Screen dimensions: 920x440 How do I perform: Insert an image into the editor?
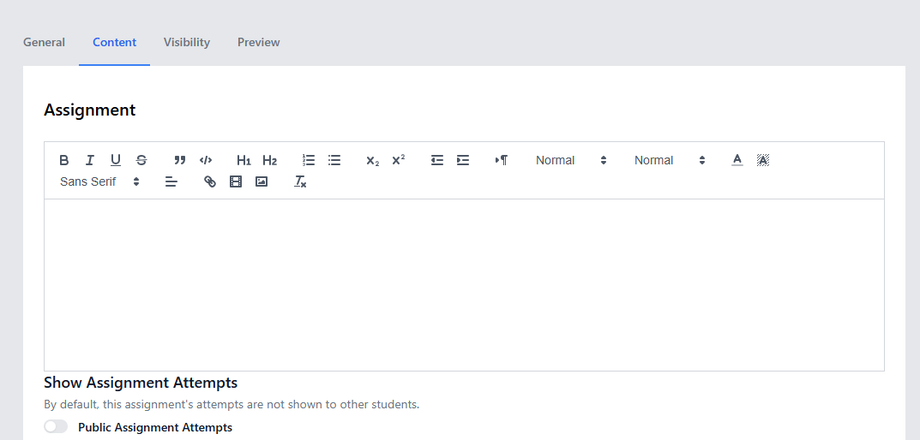[261, 182]
